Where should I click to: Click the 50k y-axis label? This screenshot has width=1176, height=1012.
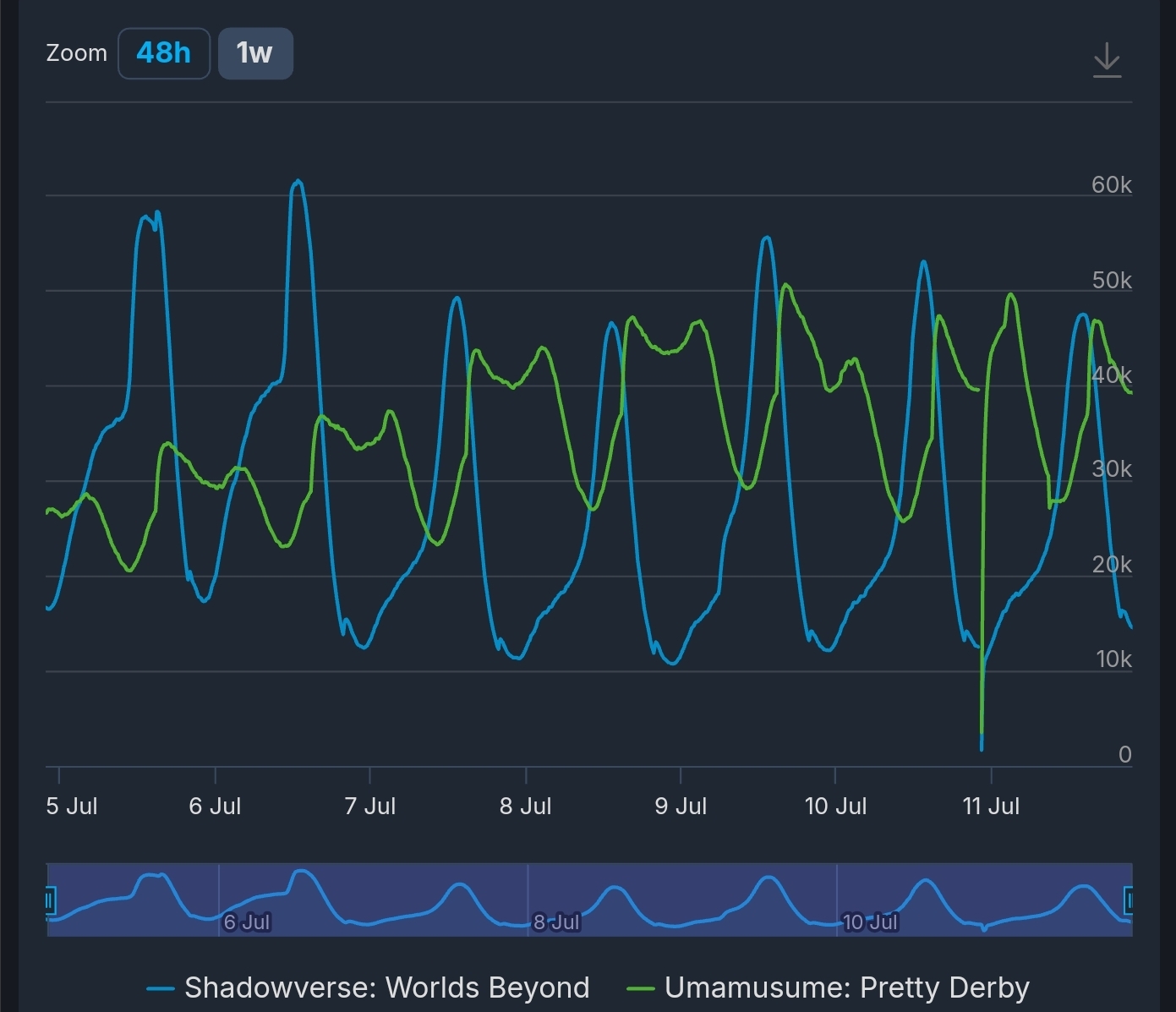[x=1111, y=280]
